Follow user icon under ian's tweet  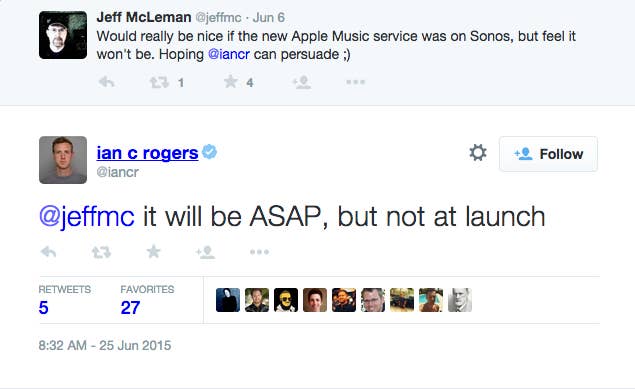[x=205, y=252]
